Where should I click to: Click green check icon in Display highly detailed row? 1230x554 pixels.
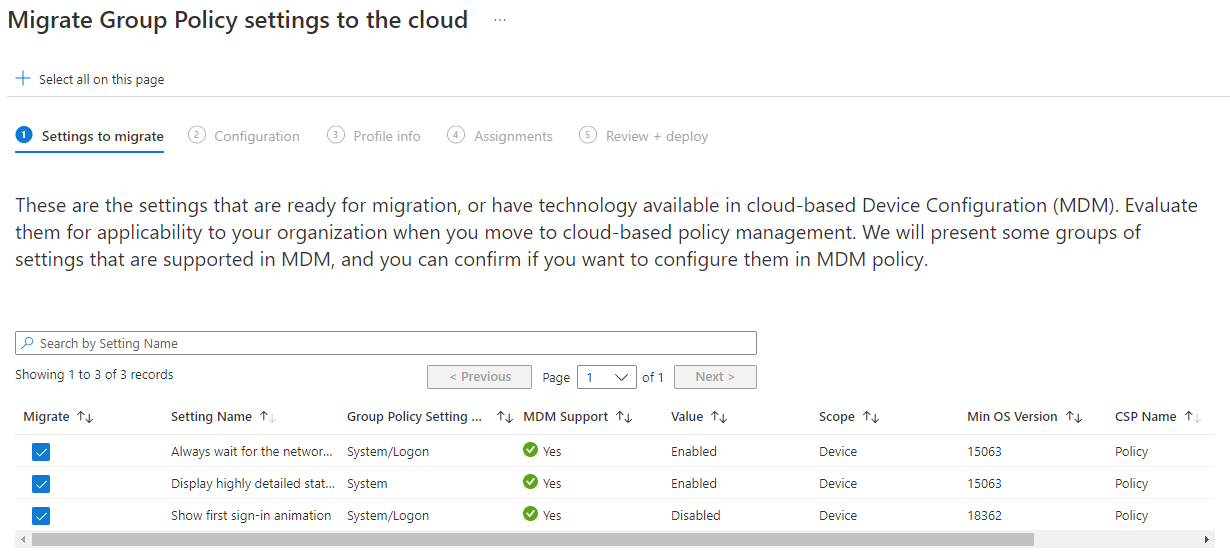pyautogui.click(x=531, y=482)
